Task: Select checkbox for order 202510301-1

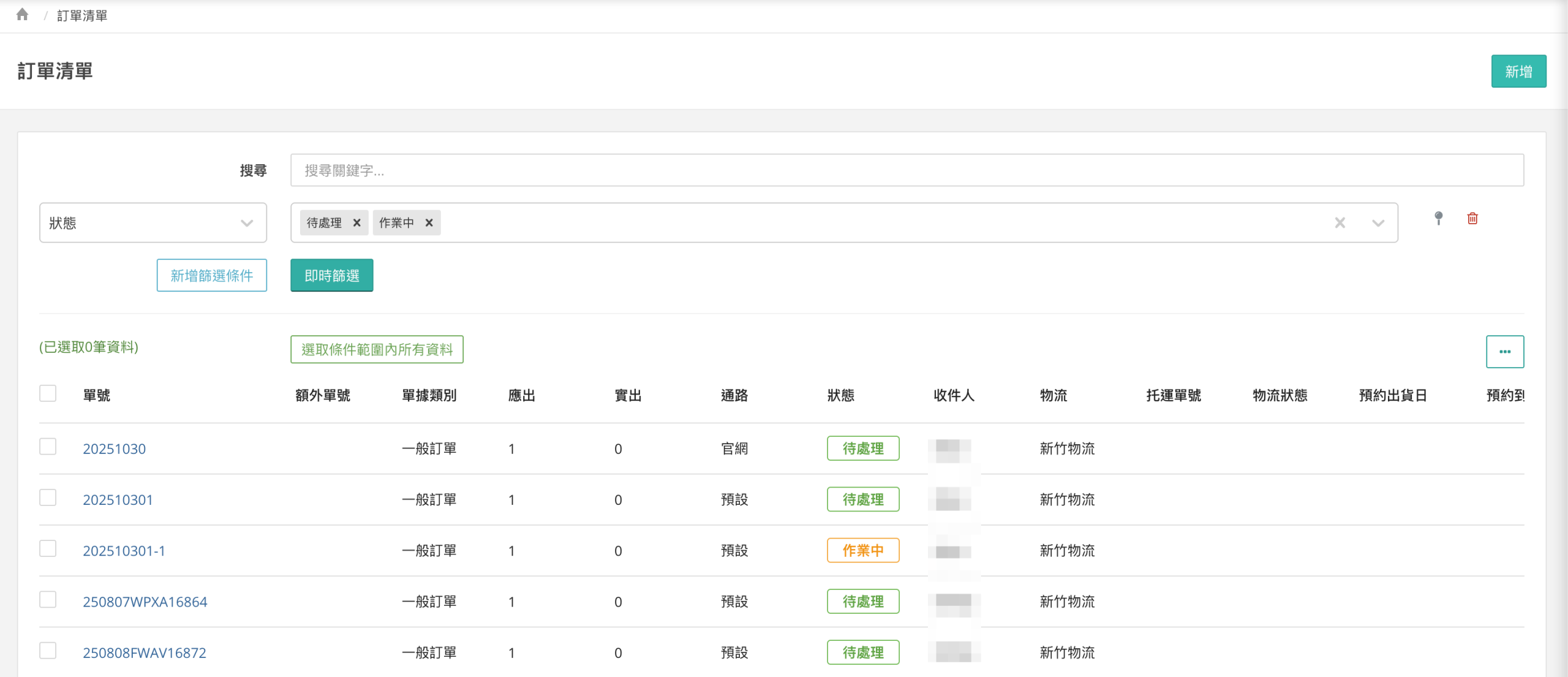Action: (48, 548)
